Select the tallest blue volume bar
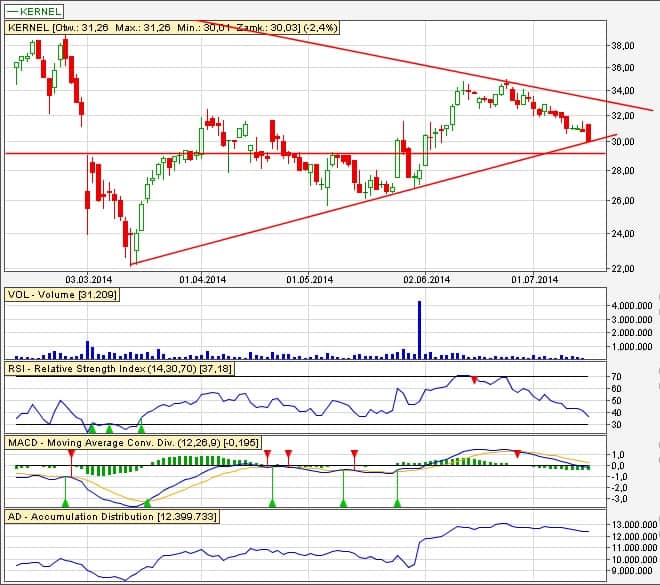The width and height of the screenshot is (660, 585). tap(419, 328)
